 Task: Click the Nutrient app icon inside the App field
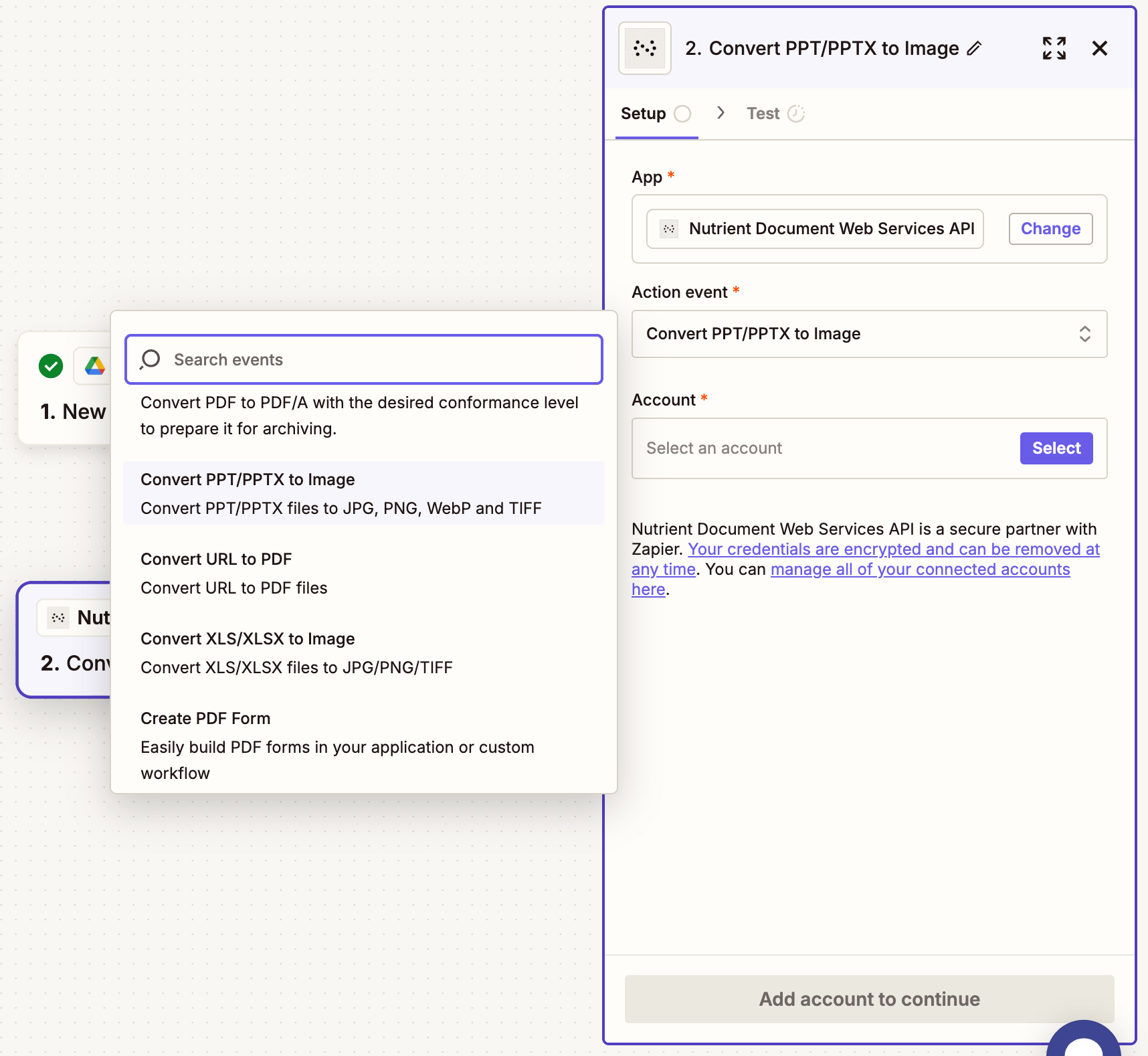[x=668, y=229]
